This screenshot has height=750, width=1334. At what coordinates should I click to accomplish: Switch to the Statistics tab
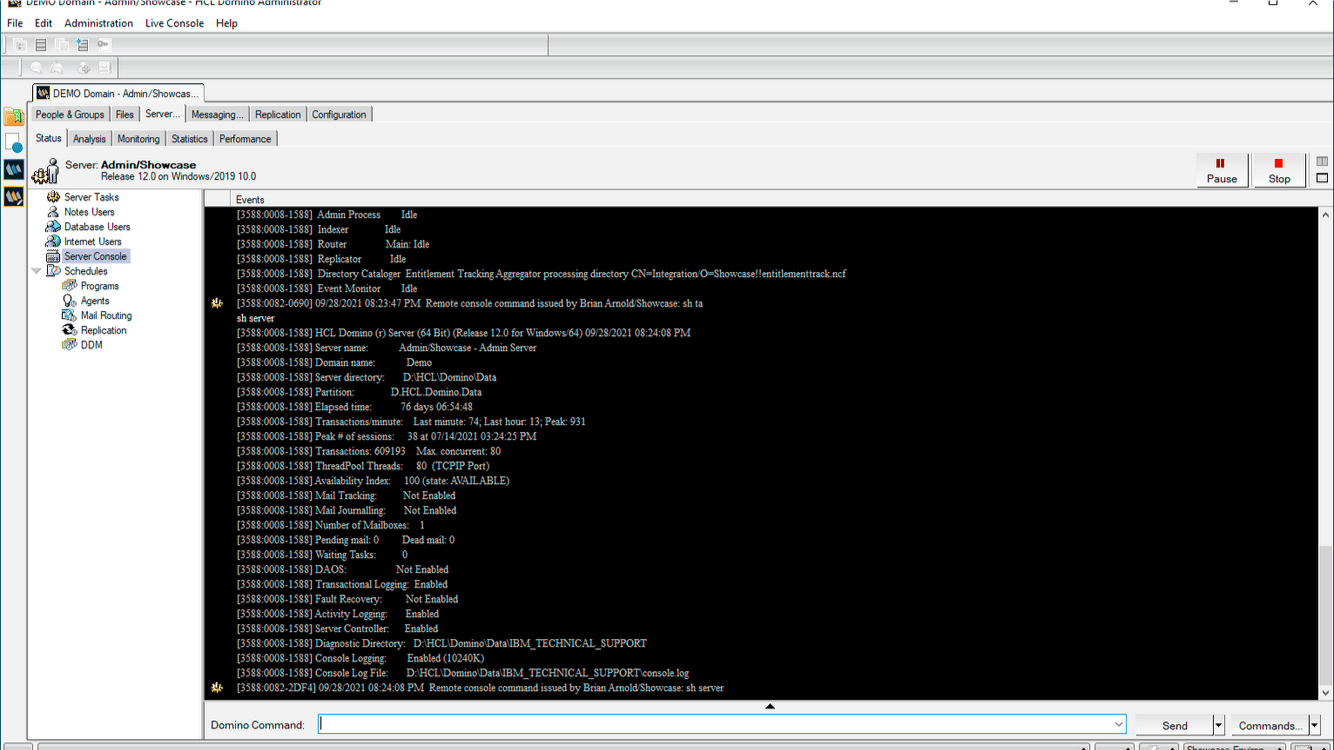point(189,139)
